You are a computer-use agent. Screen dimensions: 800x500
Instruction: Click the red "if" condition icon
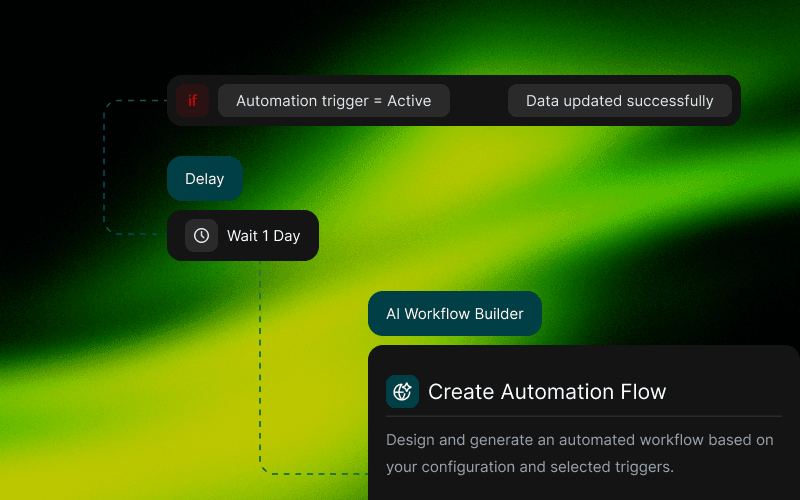[x=193, y=101]
